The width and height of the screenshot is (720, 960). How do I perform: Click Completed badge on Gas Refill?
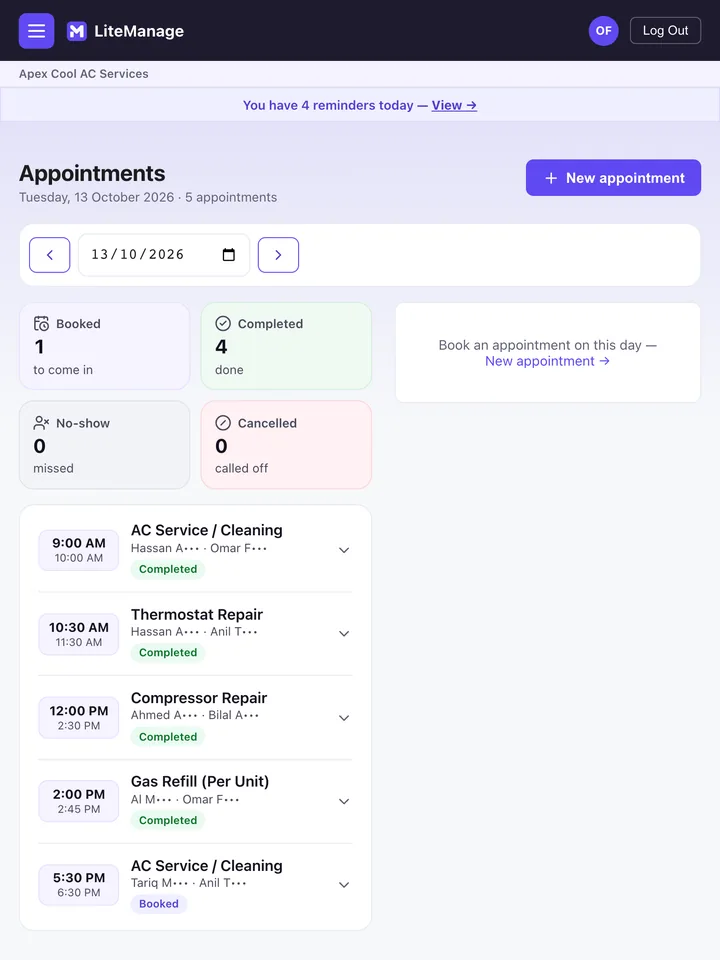click(x=168, y=820)
